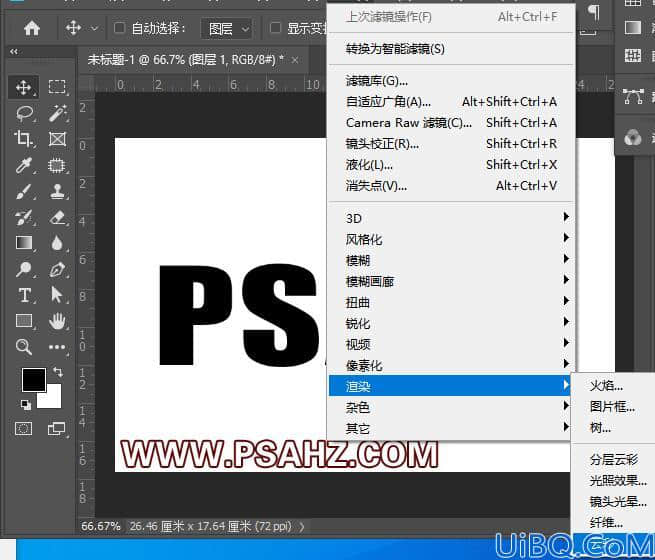The image size is (655, 560).
Task: Expand the Move tool preset dropdown arrow
Action: (x=95, y=28)
